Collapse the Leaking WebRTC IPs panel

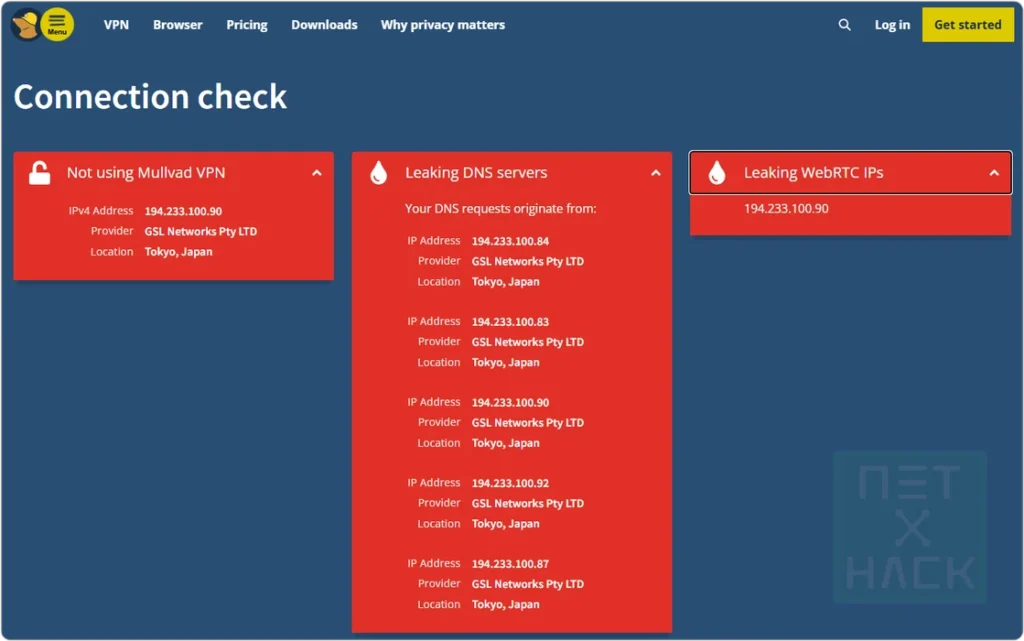[x=994, y=172]
